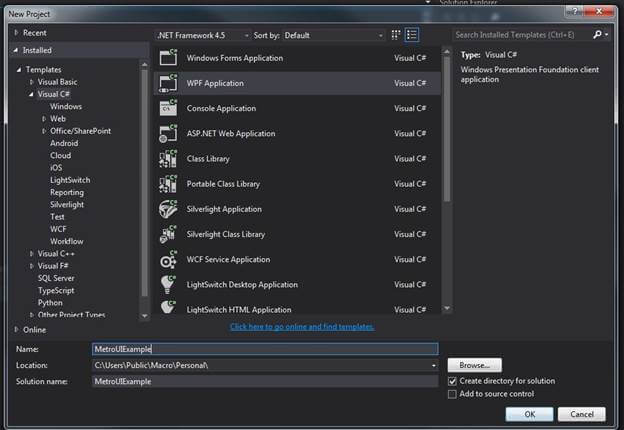Expand the Visual C++ node arrow
Screen dimensions: 624x430
click(x=31, y=254)
